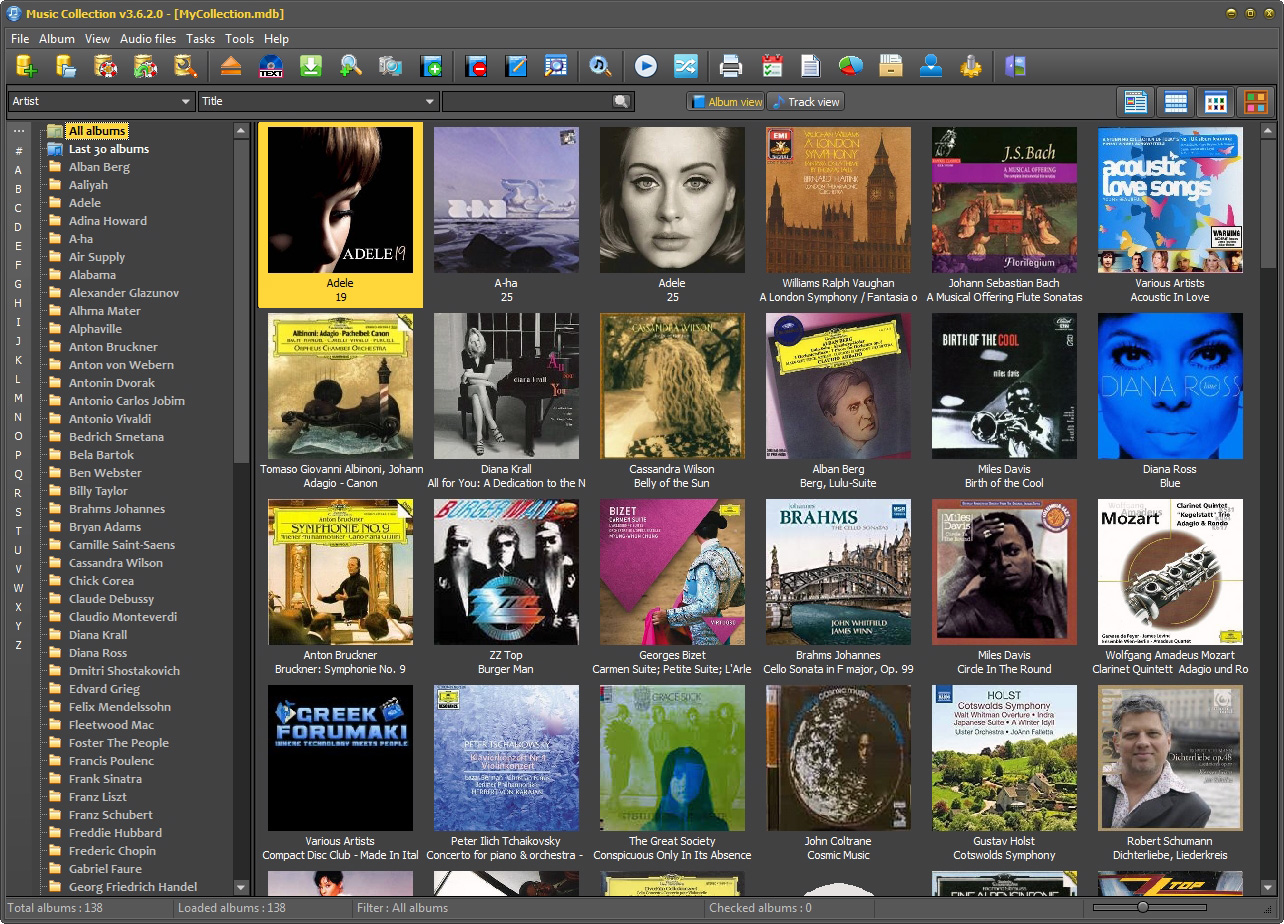
Task: Toggle Track view mode
Action: pyautogui.click(x=806, y=102)
